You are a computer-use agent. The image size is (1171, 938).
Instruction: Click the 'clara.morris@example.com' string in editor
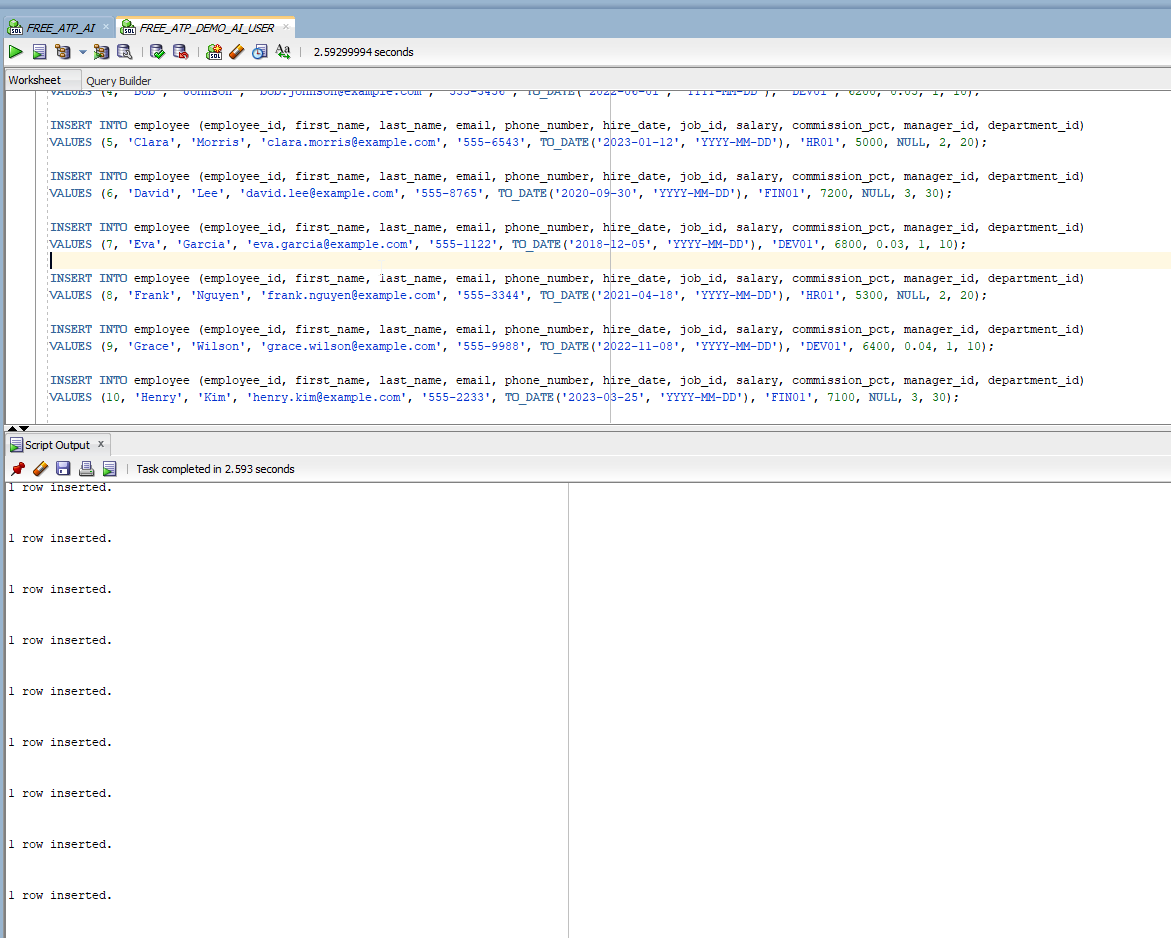351,142
